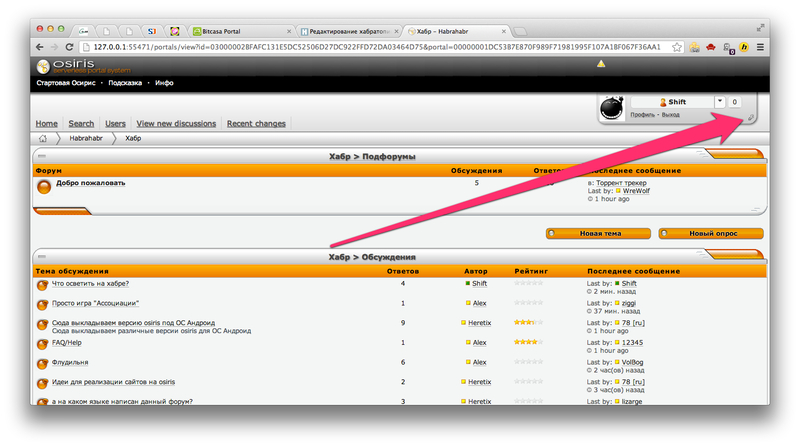Open topic Идеи для реализации сайтов на osiris

(x=113, y=382)
